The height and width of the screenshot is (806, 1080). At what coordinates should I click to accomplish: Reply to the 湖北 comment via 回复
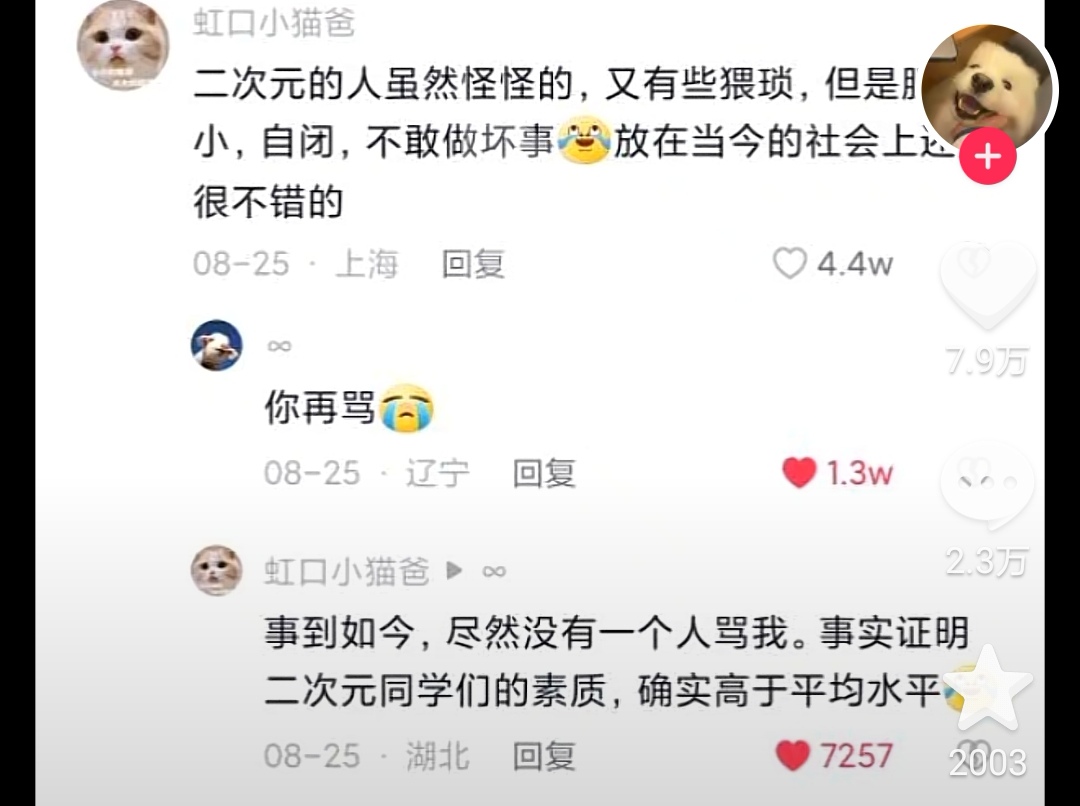pyautogui.click(x=544, y=756)
